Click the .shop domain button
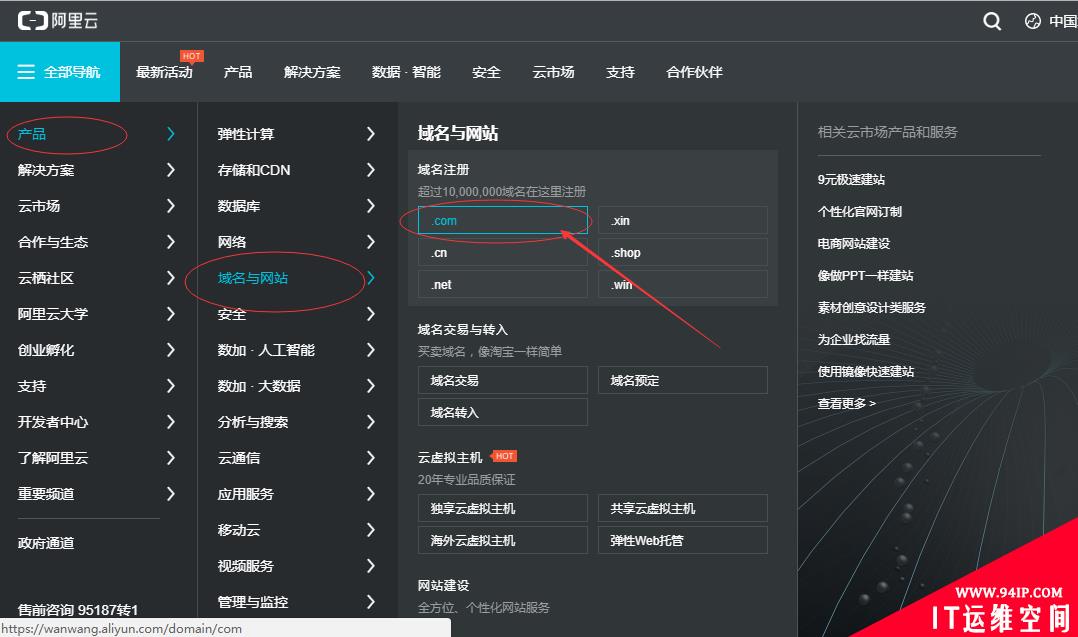Image resolution: width=1078 pixels, height=637 pixels. point(683,252)
